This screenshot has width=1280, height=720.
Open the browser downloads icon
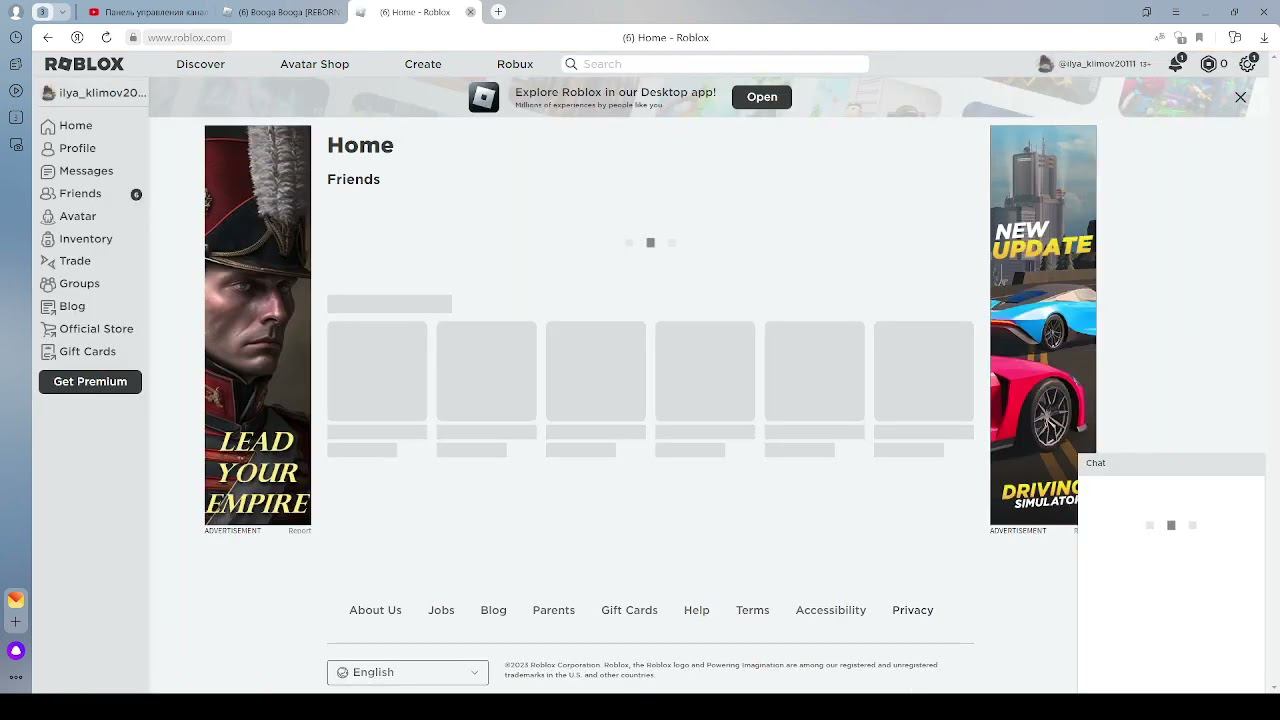click(x=1264, y=38)
